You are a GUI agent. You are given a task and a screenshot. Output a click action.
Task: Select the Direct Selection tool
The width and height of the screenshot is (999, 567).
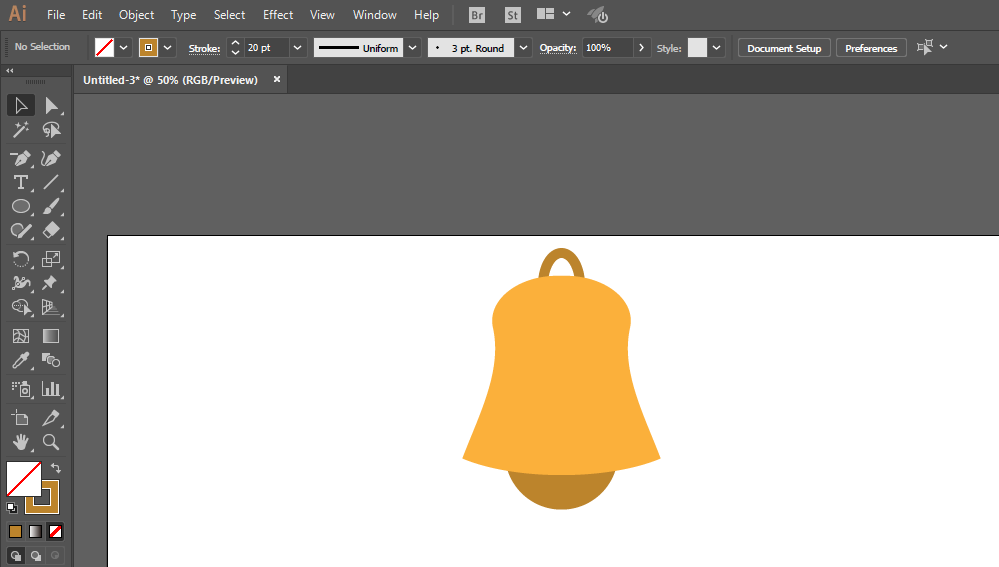51,106
